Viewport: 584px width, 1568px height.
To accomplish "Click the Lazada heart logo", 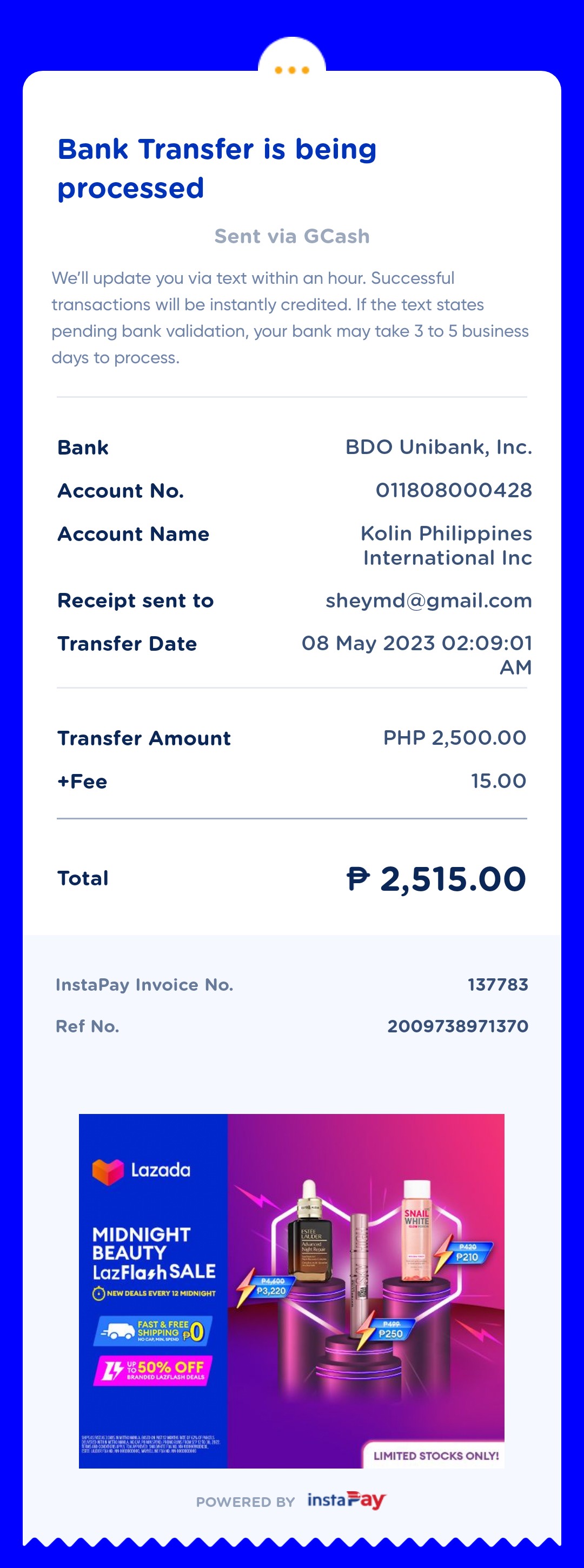I will (108, 1172).
